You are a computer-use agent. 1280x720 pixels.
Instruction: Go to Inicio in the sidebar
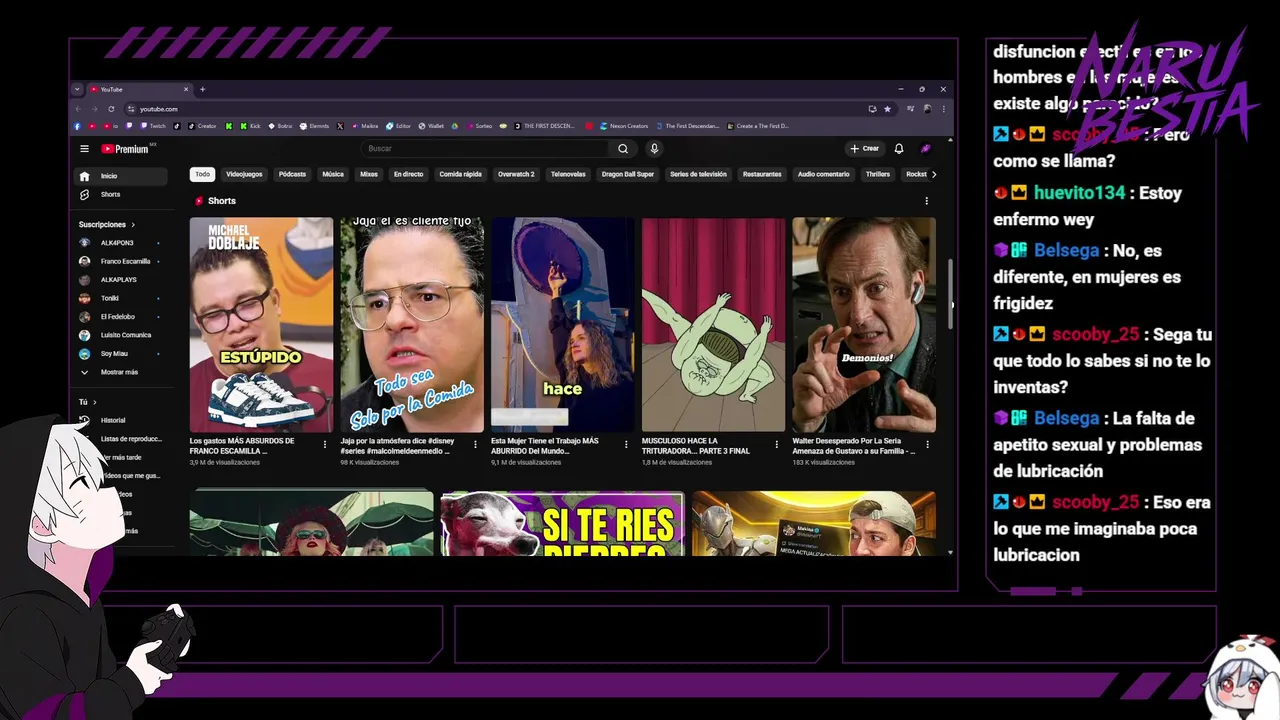click(x=121, y=176)
